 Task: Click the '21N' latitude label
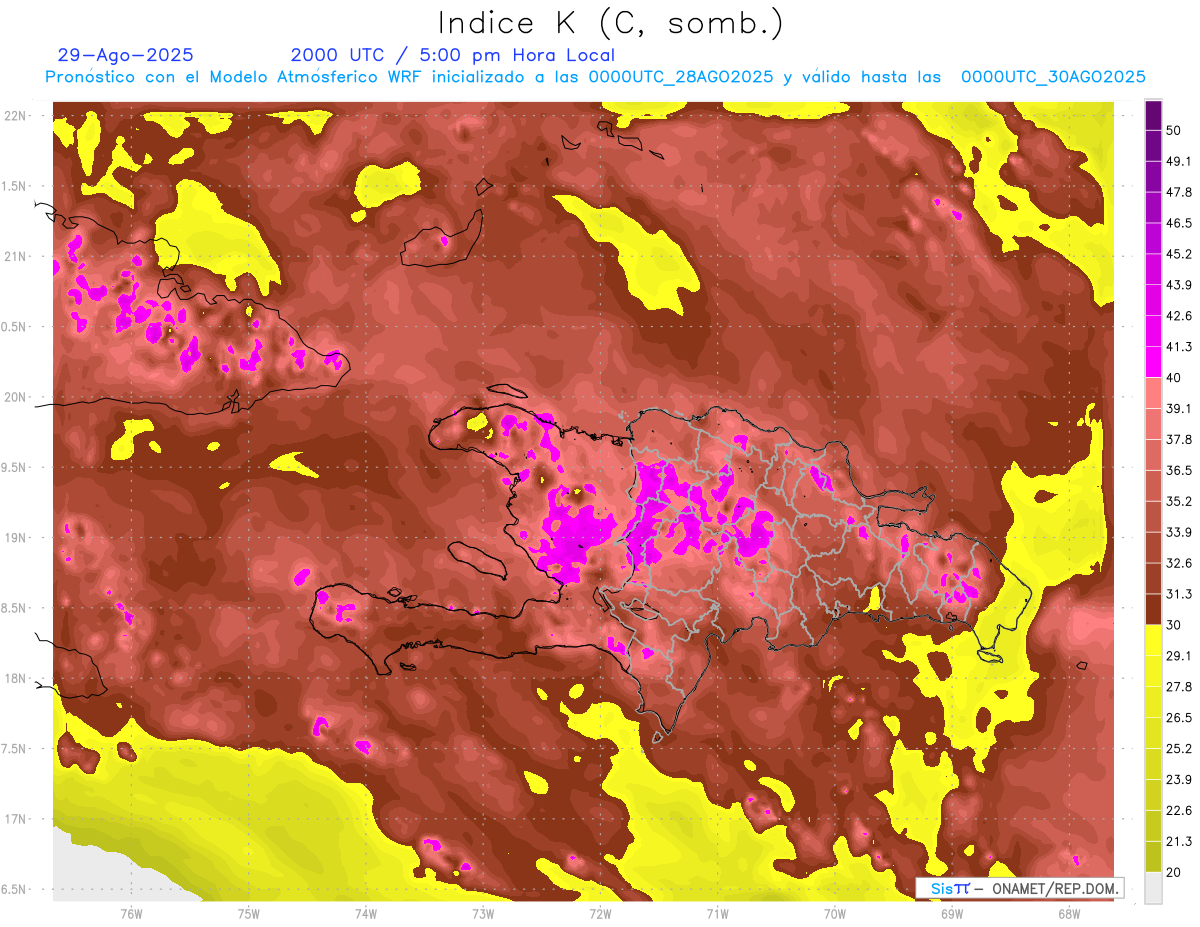tap(16, 256)
